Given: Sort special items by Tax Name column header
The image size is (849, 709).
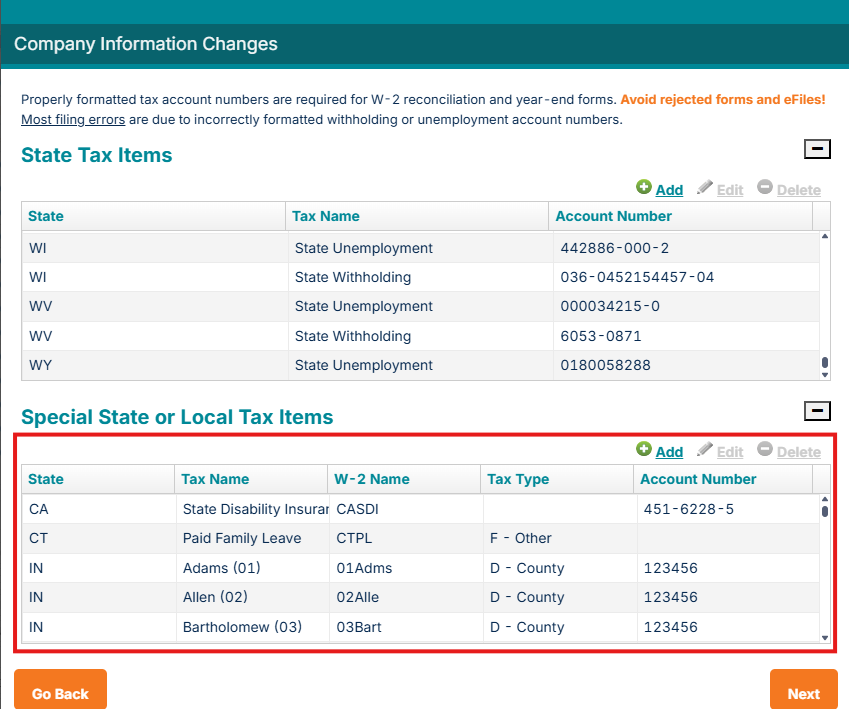Looking at the screenshot, I should 251,479.
